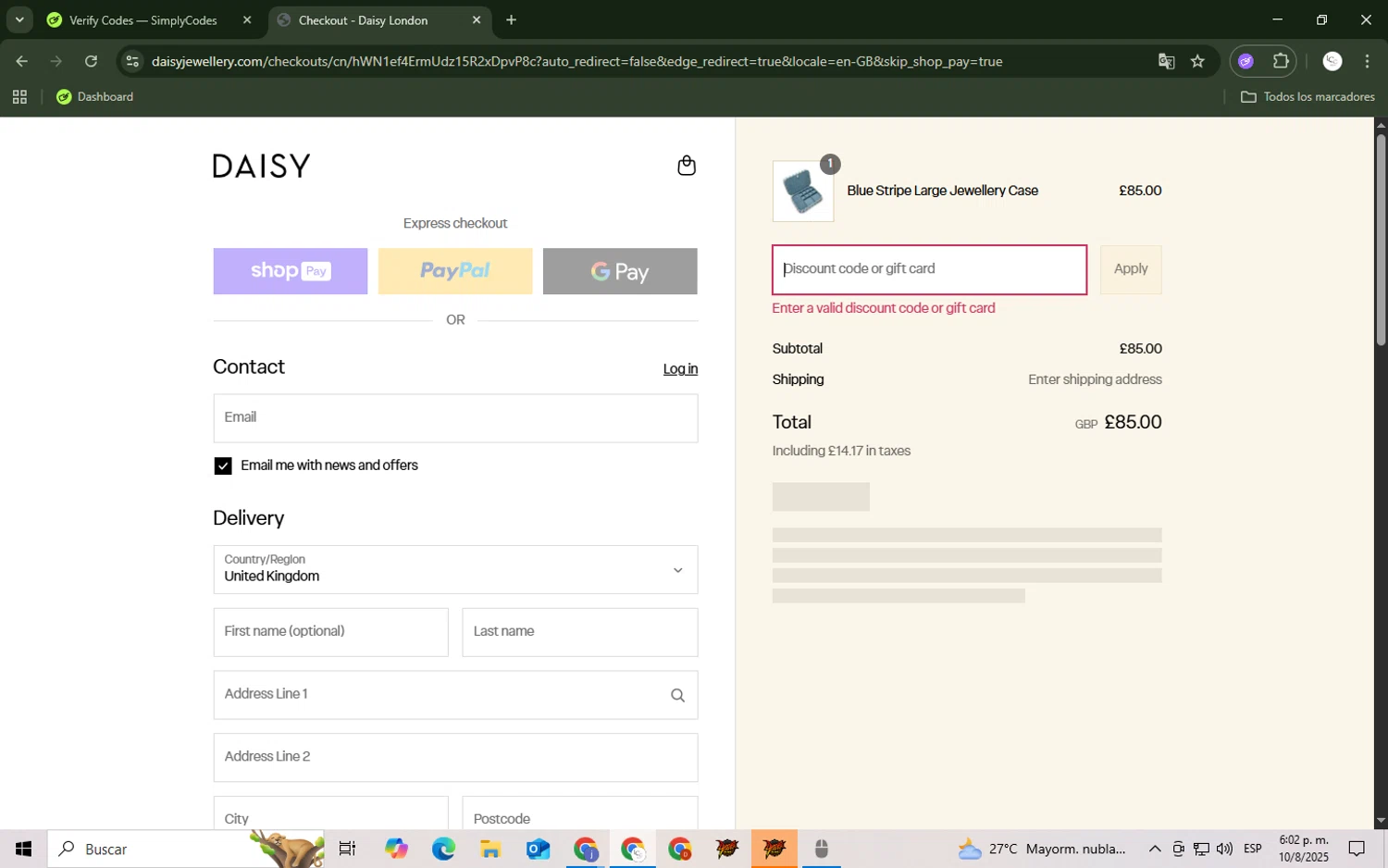Click the Apply discount button
Viewport: 1388px width, 868px height.
1131,269
